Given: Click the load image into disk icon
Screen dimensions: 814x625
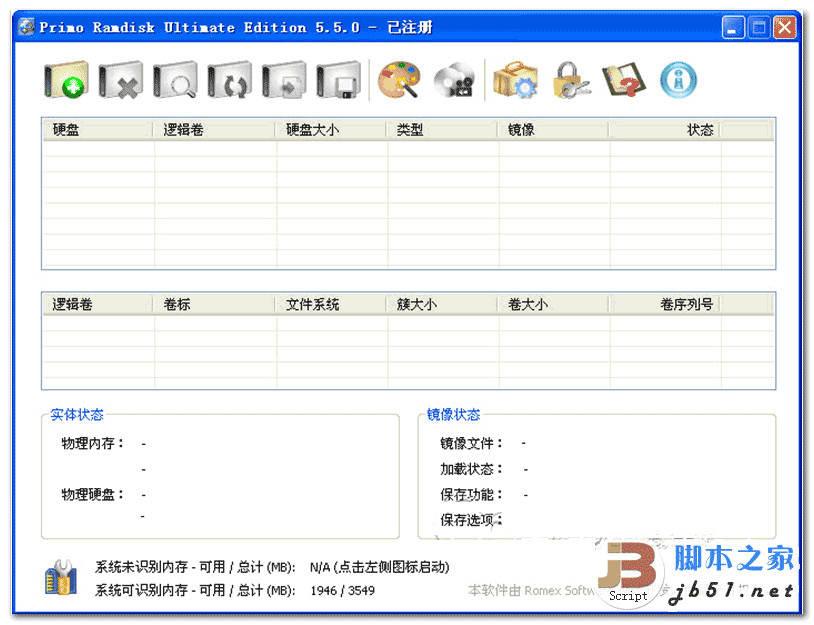Looking at the screenshot, I should click(x=284, y=80).
